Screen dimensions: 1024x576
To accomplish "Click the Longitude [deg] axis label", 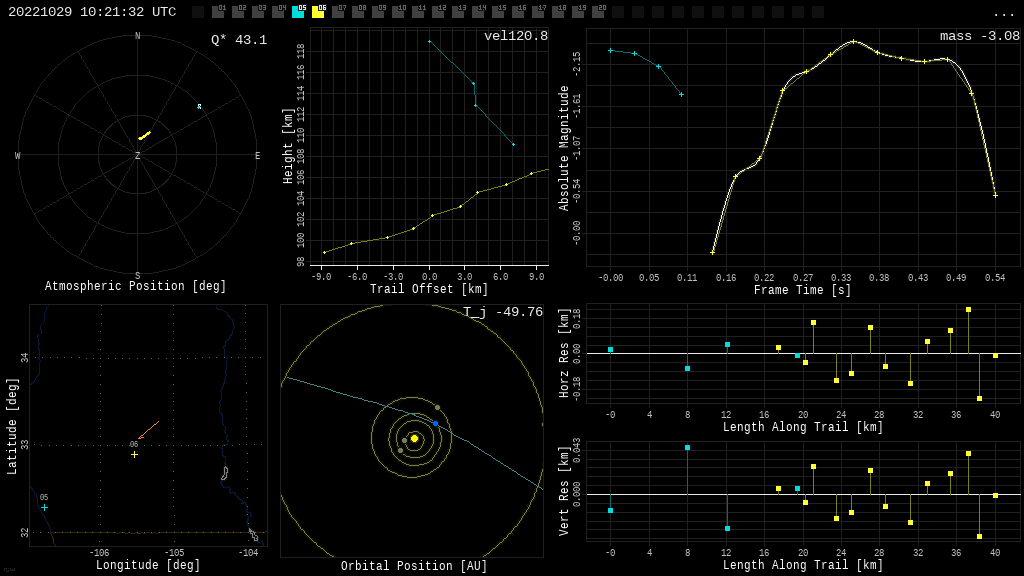I will click(x=148, y=565).
